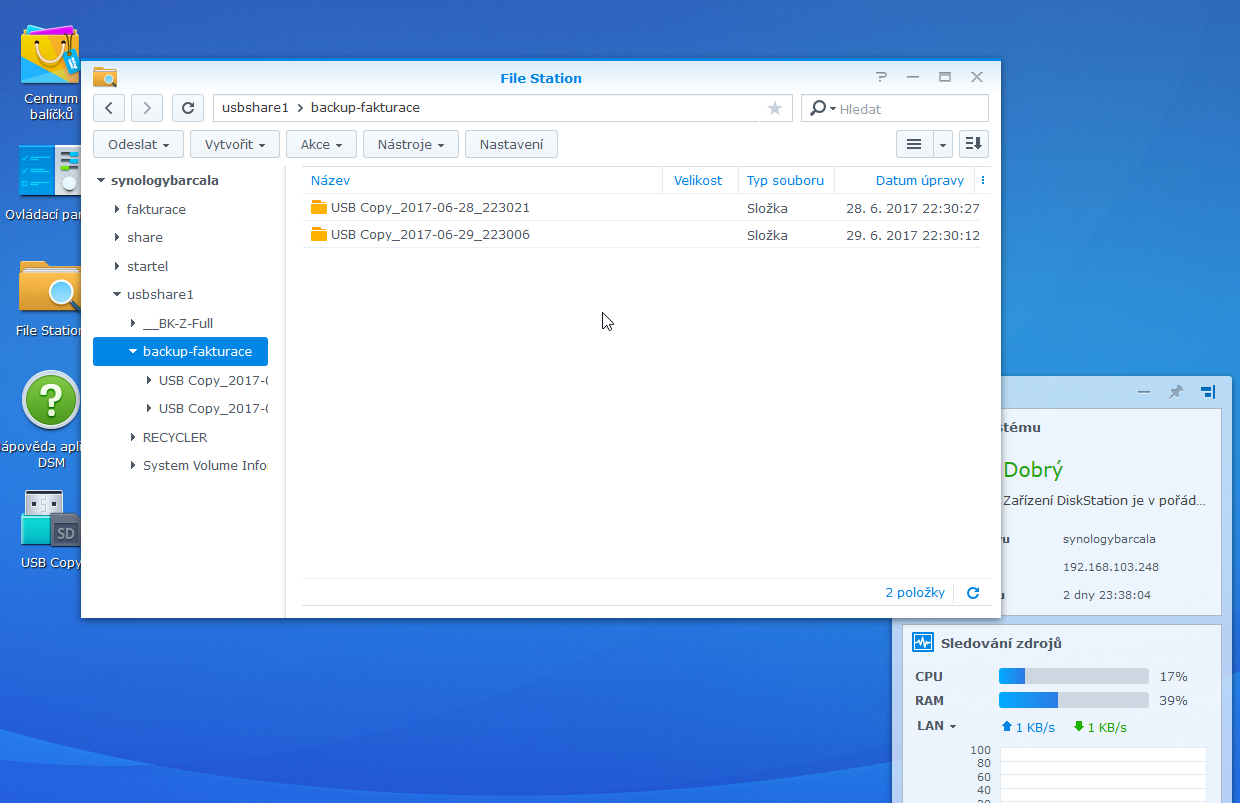Viewport: 1240px width, 803px height.
Task: Select System Volume Info tree item
Action: [205, 466]
